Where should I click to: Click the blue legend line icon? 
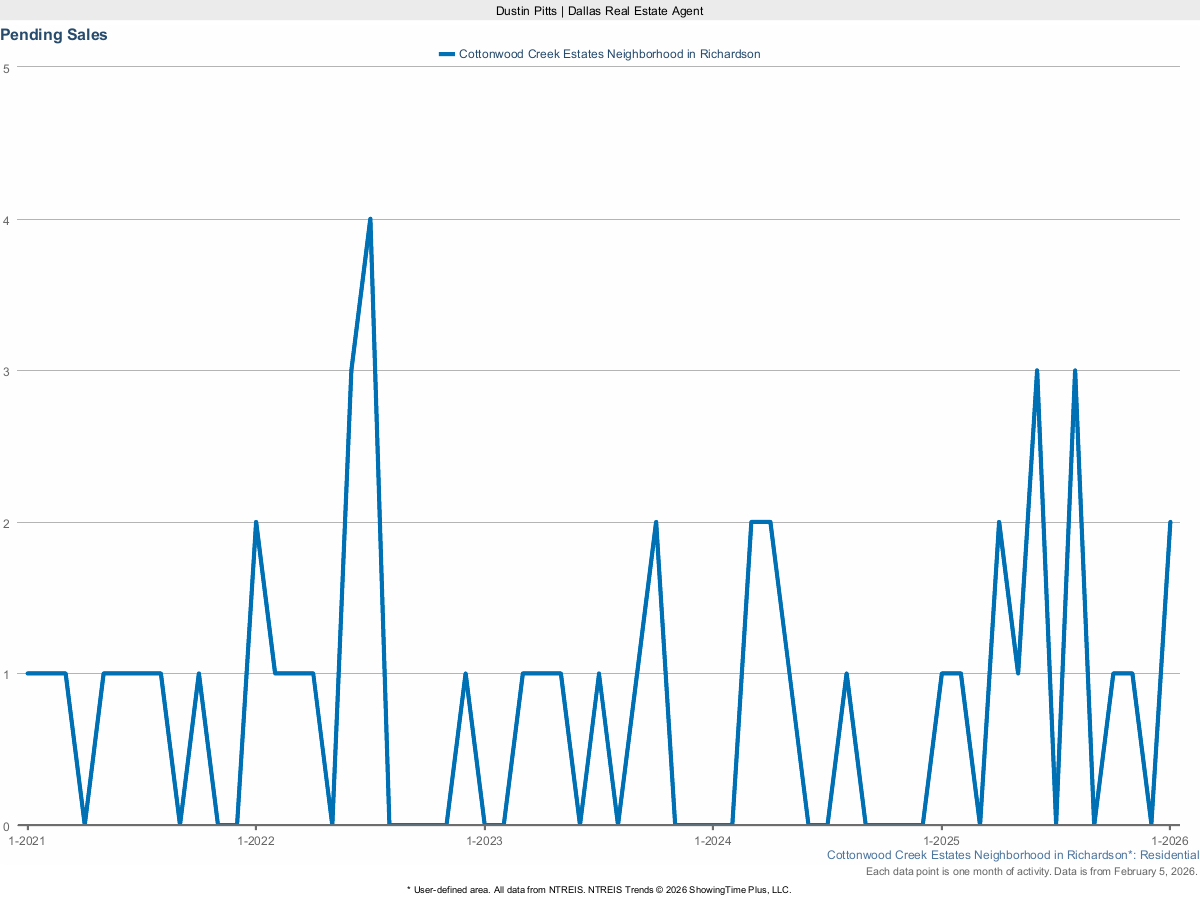click(x=447, y=54)
